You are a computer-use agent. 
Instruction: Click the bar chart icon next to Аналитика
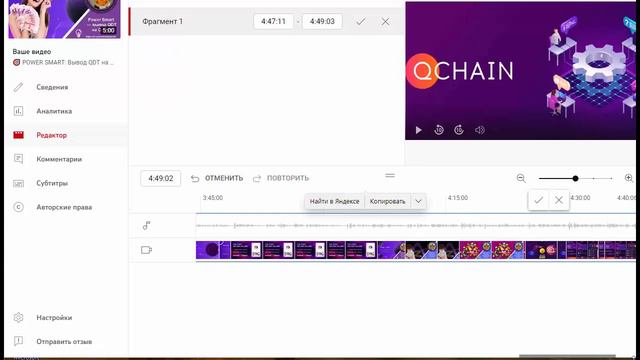[x=18, y=111]
